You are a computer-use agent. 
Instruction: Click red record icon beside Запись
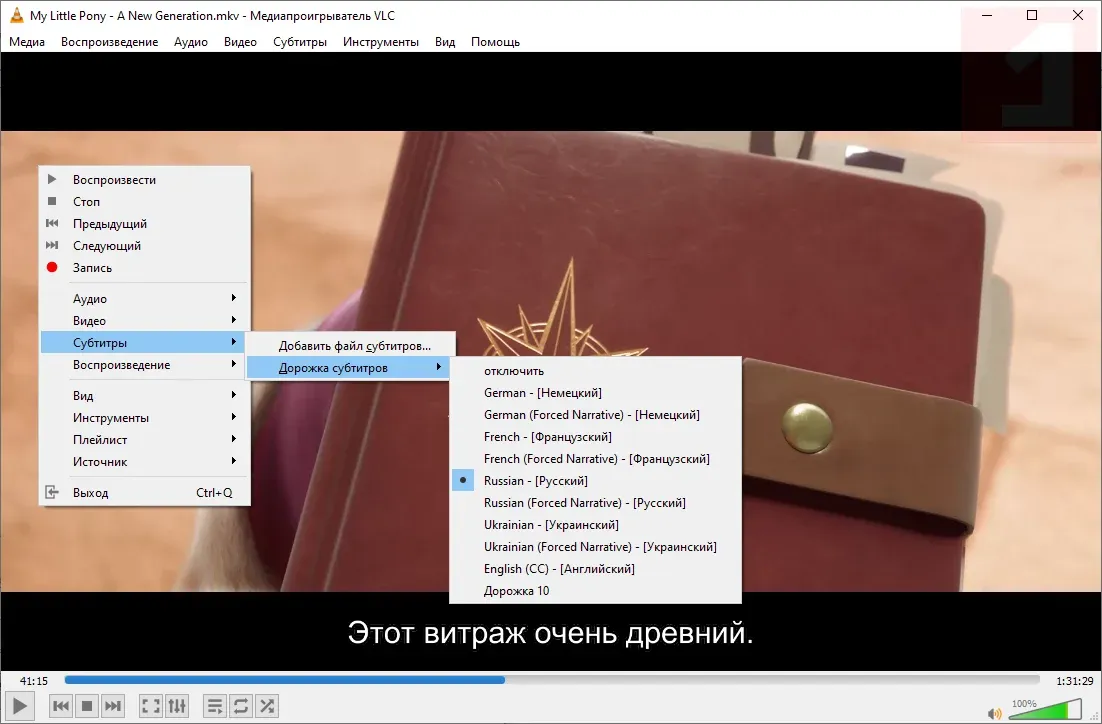tap(52, 267)
